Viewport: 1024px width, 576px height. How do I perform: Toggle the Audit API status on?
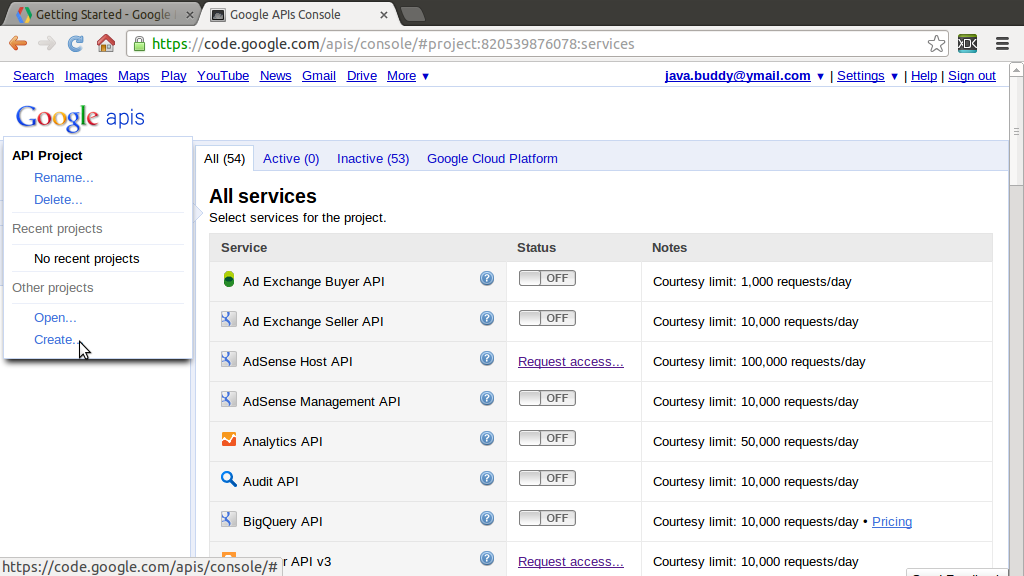tap(547, 478)
